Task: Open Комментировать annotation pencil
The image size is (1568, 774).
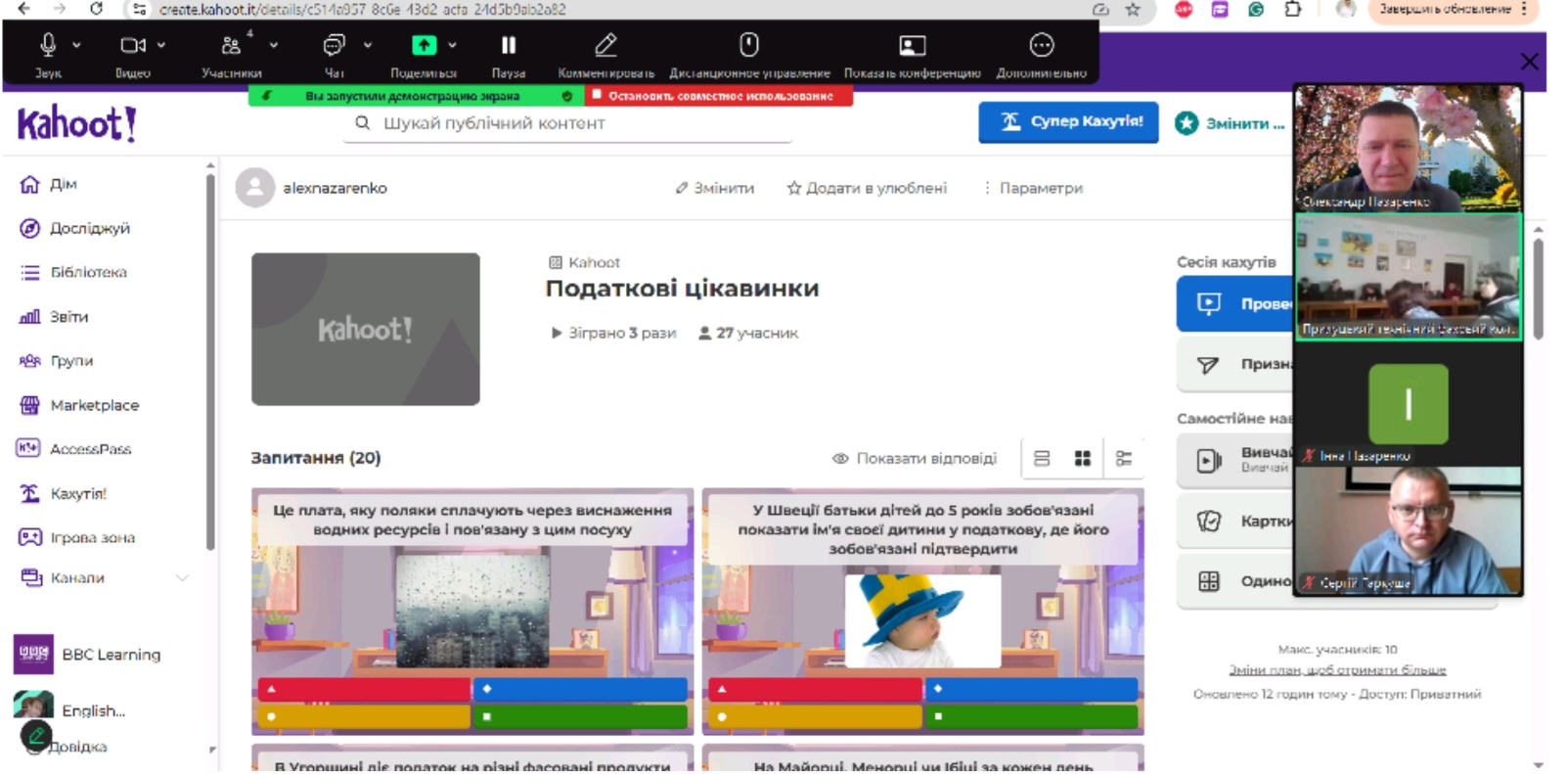Action: coord(606,45)
